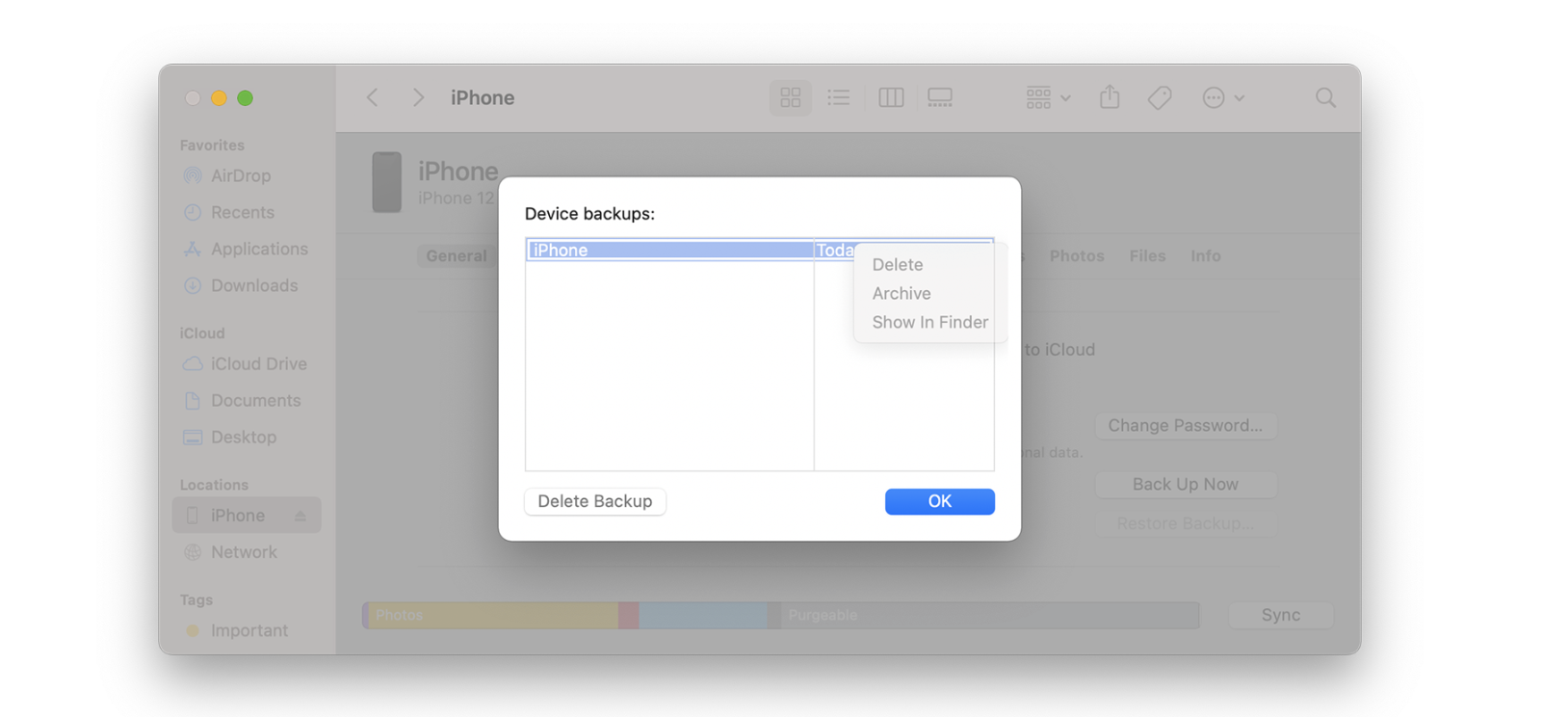Screen dimensions: 1568x717
Task: Select the Important tag in sidebar
Action: (248, 630)
